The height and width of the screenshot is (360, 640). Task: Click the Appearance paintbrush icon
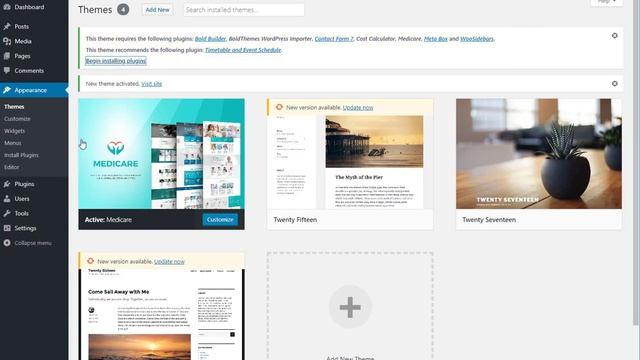(7, 90)
